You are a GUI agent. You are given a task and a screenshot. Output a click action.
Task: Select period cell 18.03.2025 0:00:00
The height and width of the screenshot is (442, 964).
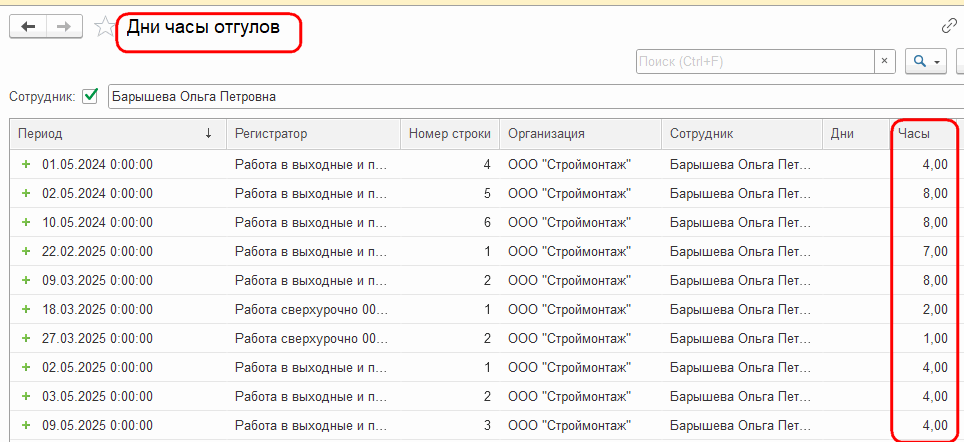97,309
